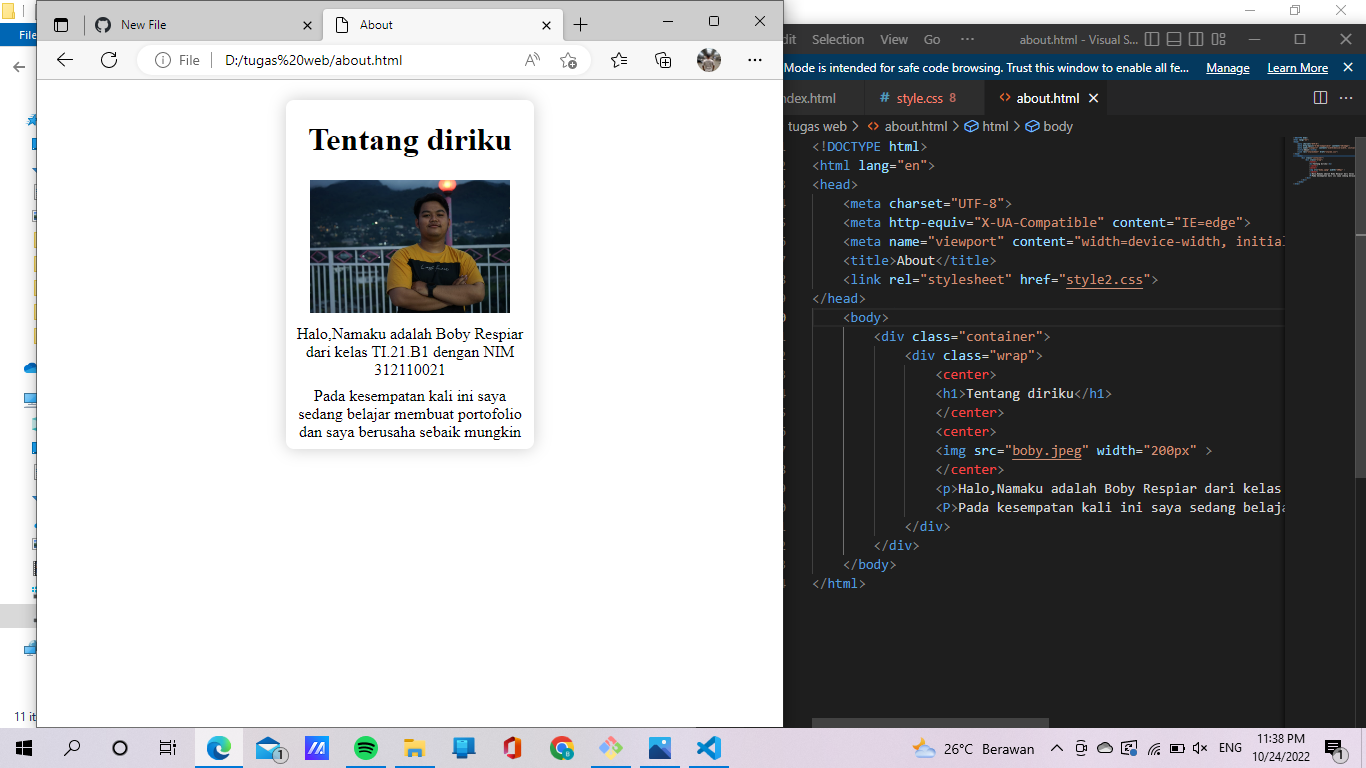The height and width of the screenshot is (768, 1366).
Task: Mute system volume from the tray
Action: point(1199,747)
